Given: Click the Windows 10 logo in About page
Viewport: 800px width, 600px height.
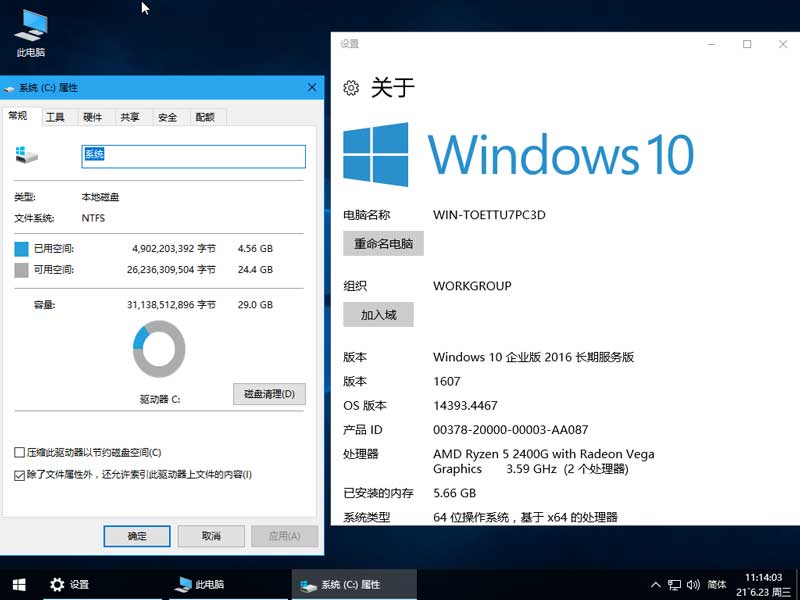Looking at the screenshot, I should point(518,154).
